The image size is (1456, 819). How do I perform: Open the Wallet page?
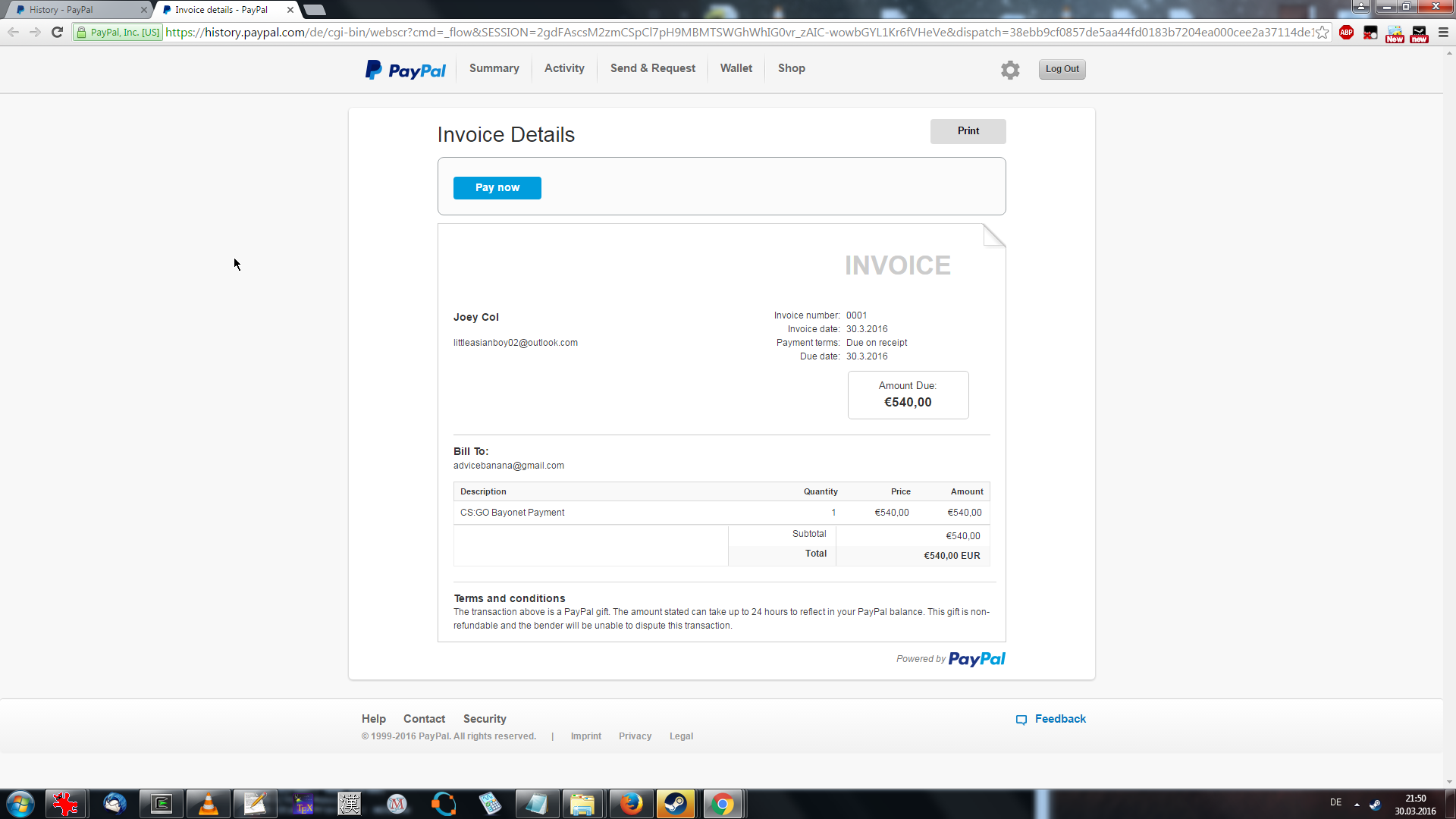736,68
